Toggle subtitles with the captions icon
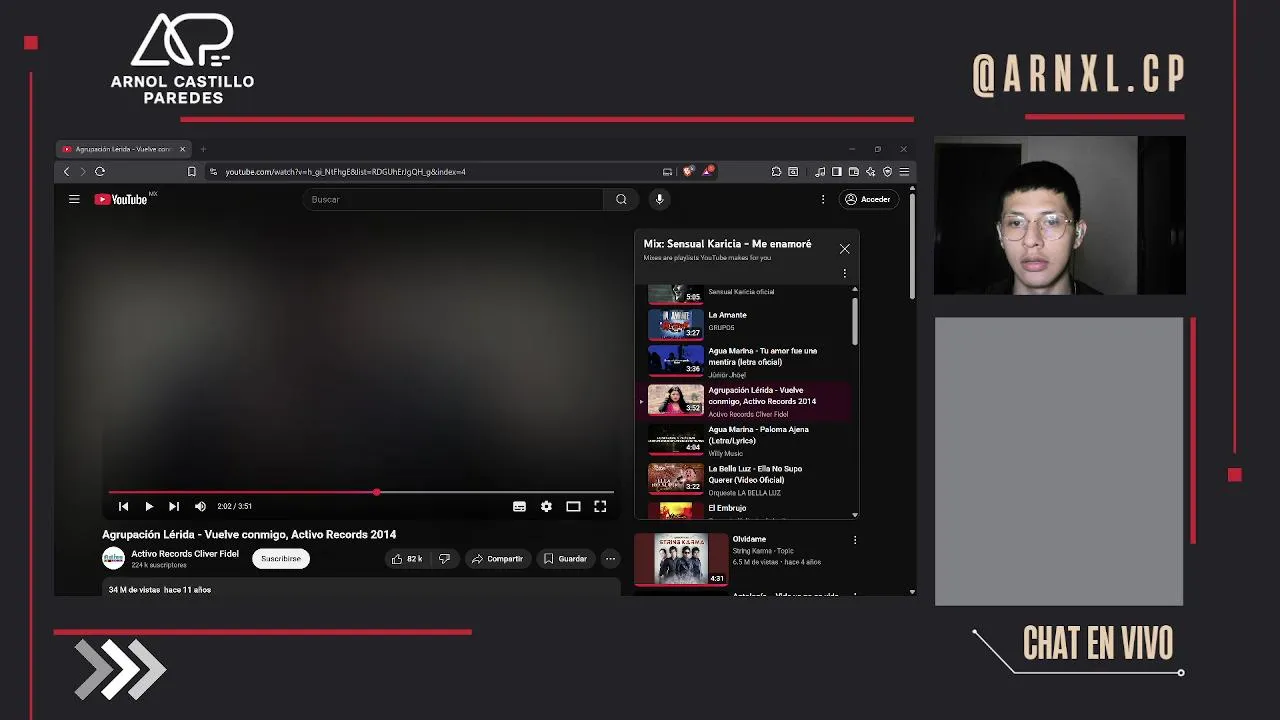The image size is (1280, 720). tap(519, 507)
